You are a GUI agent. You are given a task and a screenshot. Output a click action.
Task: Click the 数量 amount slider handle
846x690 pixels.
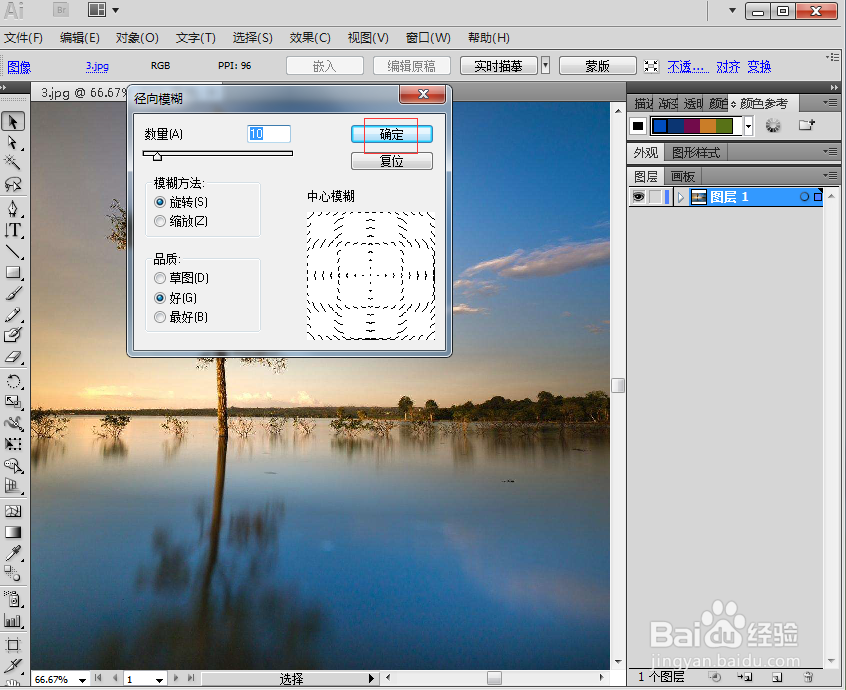coord(157,156)
